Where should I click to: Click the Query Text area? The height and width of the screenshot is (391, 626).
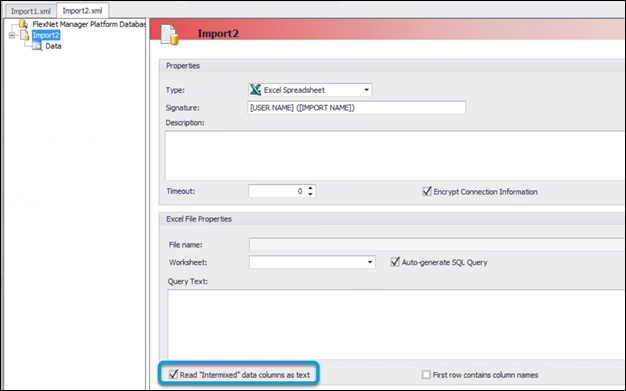396,325
